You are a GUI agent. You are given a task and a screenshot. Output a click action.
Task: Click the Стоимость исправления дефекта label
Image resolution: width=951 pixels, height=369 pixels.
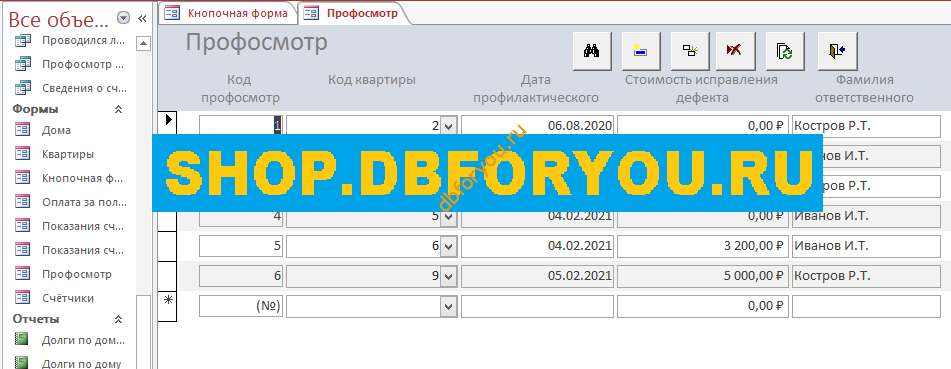(701, 89)
